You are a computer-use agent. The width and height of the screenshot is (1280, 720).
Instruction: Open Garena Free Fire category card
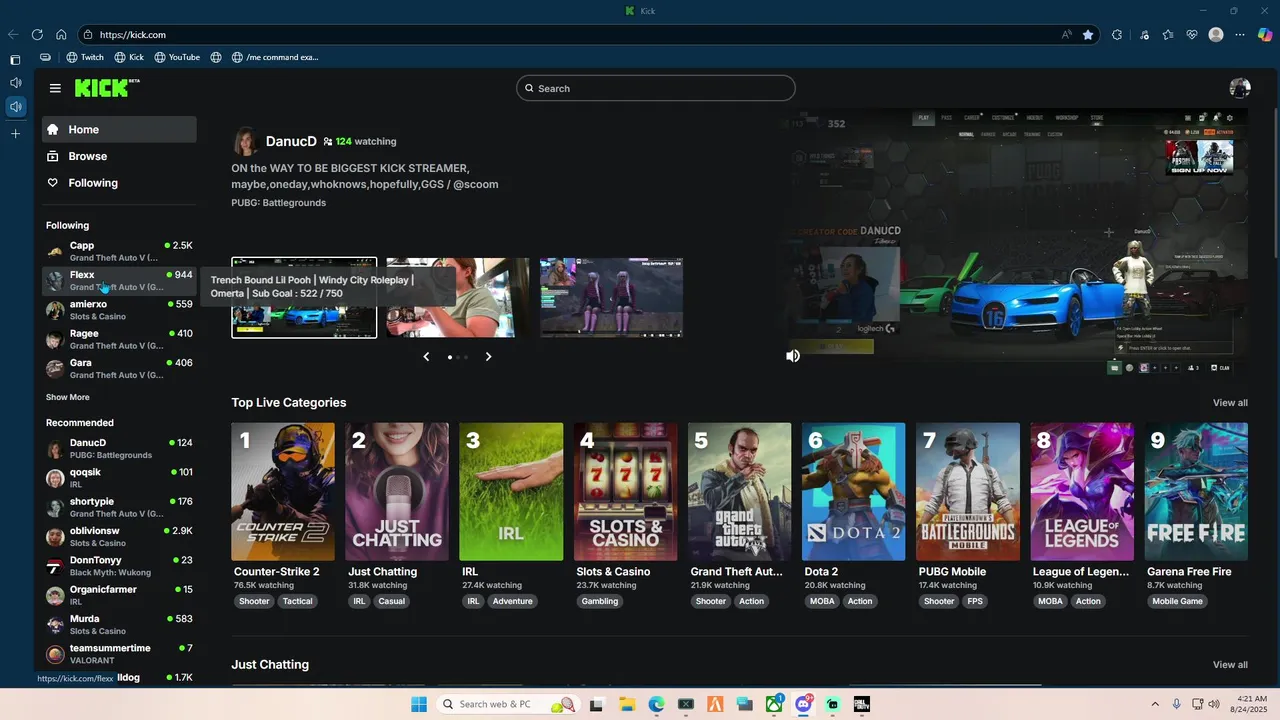pos(1196,491)
